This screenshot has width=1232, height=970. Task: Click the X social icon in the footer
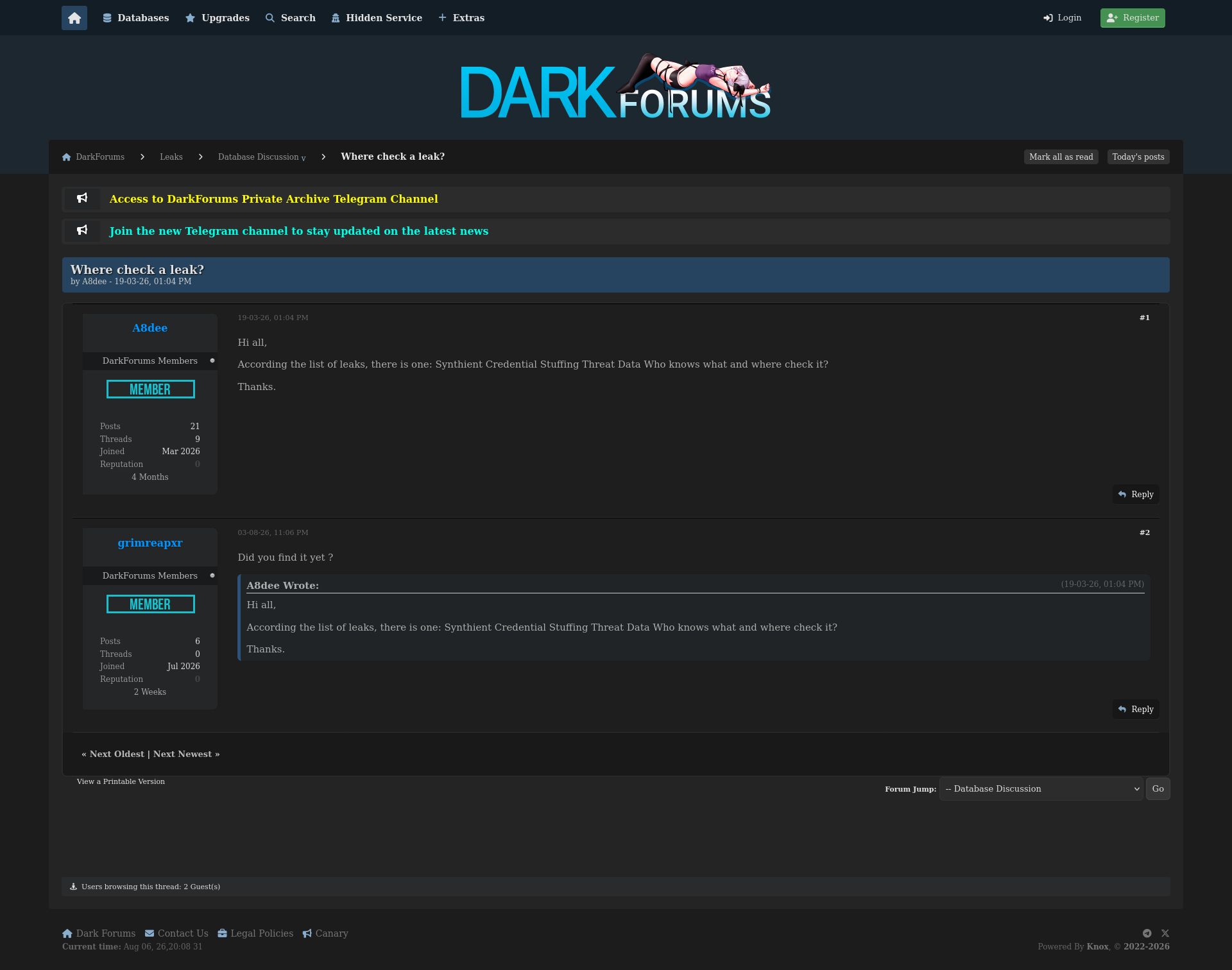(1165, 933)
